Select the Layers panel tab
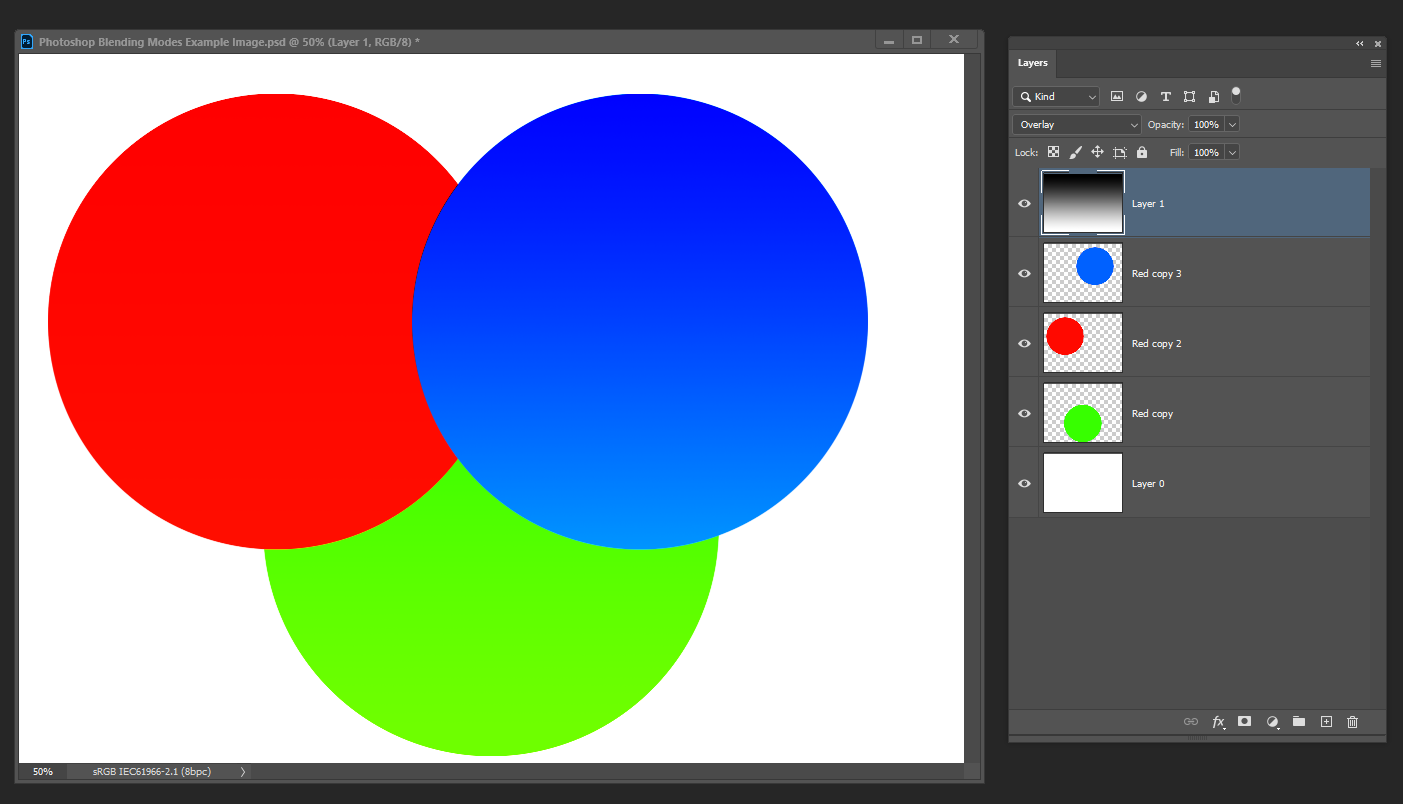Screen dimensions: 1403x804 pos(1033,63)
